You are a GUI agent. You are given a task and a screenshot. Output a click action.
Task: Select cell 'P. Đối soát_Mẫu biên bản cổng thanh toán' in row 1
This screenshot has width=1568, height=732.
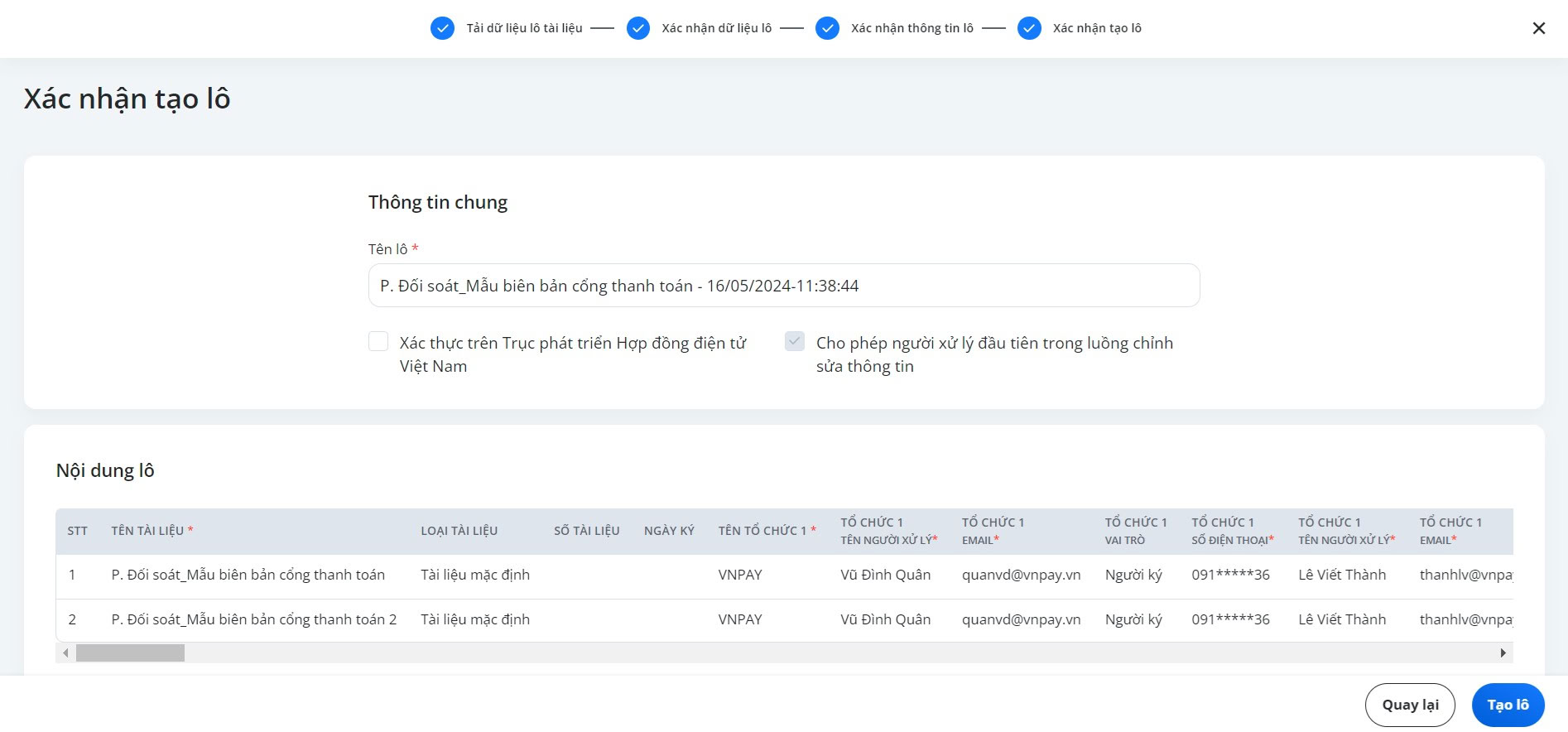[x=248, y=575]
